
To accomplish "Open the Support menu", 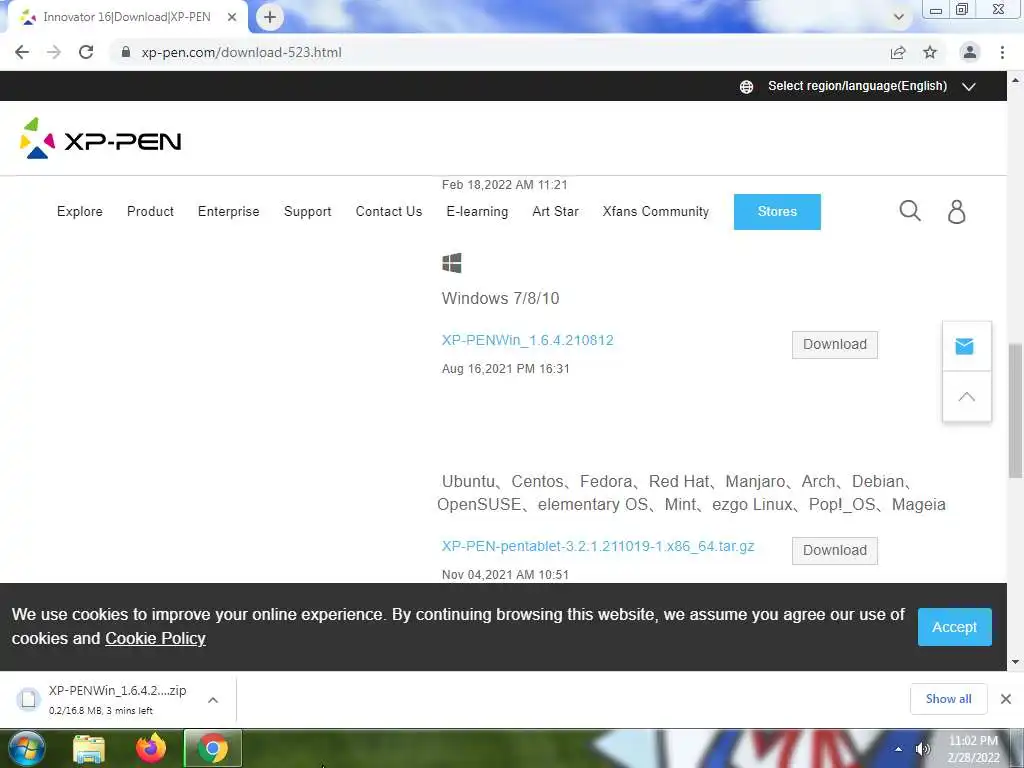I will pos(308,212).
